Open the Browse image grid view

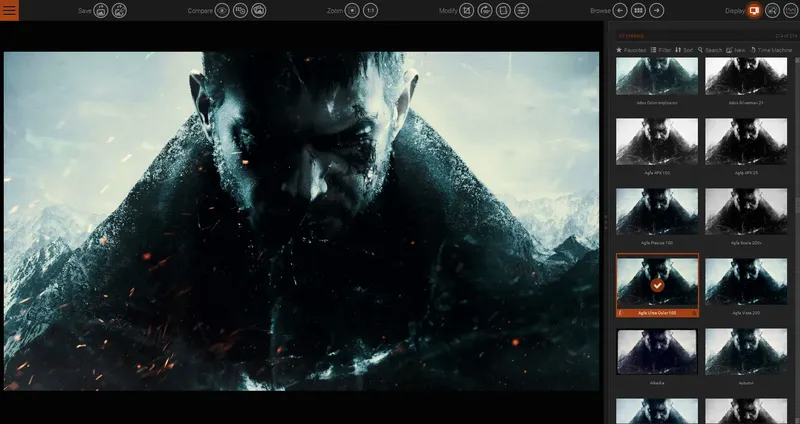638,10
